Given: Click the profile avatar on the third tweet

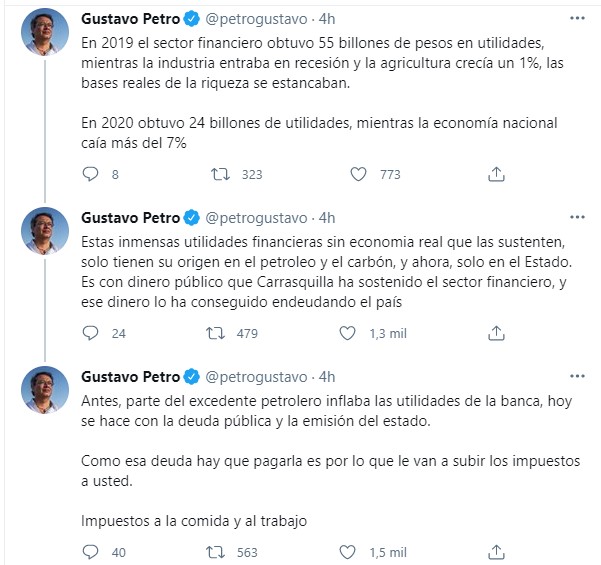Looking at the screenshot, I should pyautogui.click(x=45, y=389).
